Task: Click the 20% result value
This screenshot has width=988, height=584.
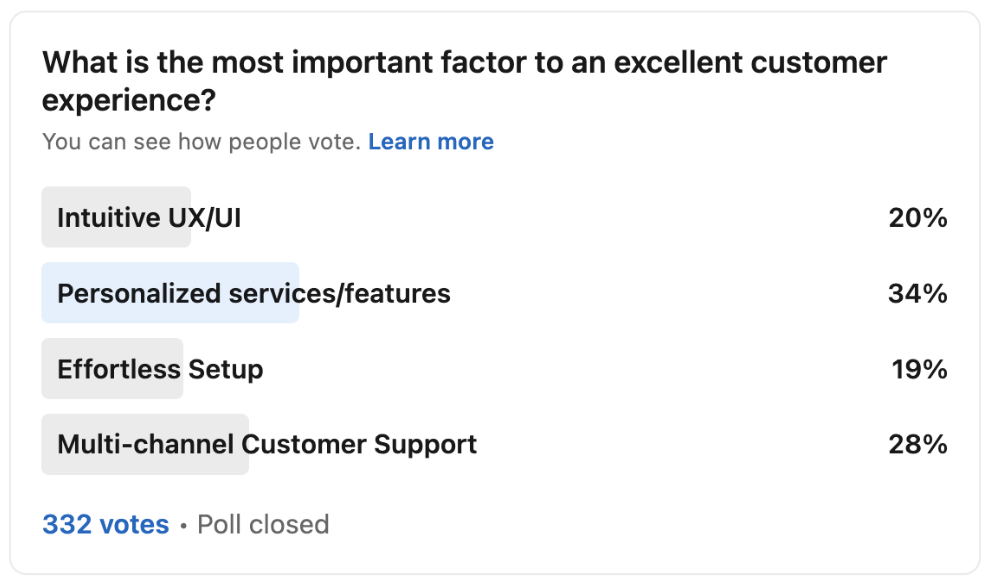Action: point(918,218)
